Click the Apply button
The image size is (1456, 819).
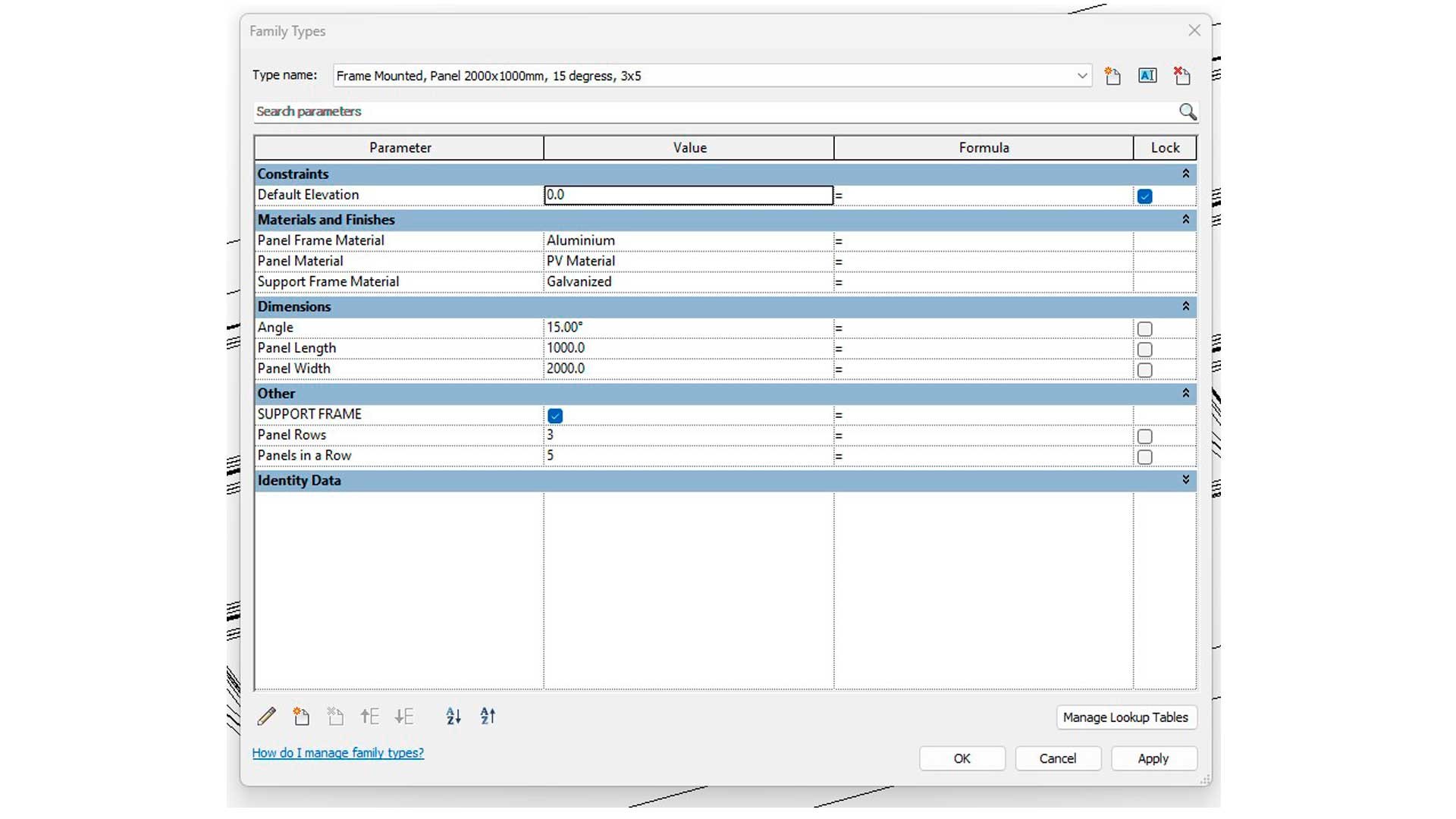1153,758
